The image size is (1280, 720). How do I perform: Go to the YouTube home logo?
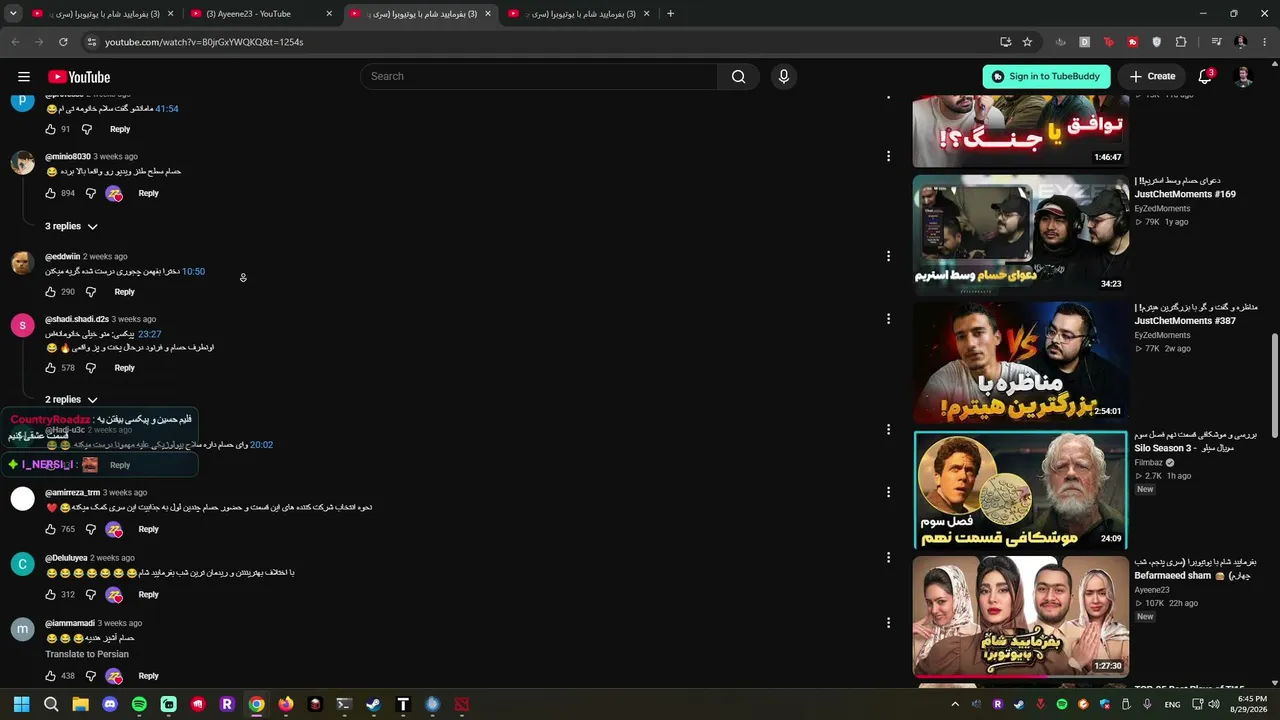coord(79,77)
